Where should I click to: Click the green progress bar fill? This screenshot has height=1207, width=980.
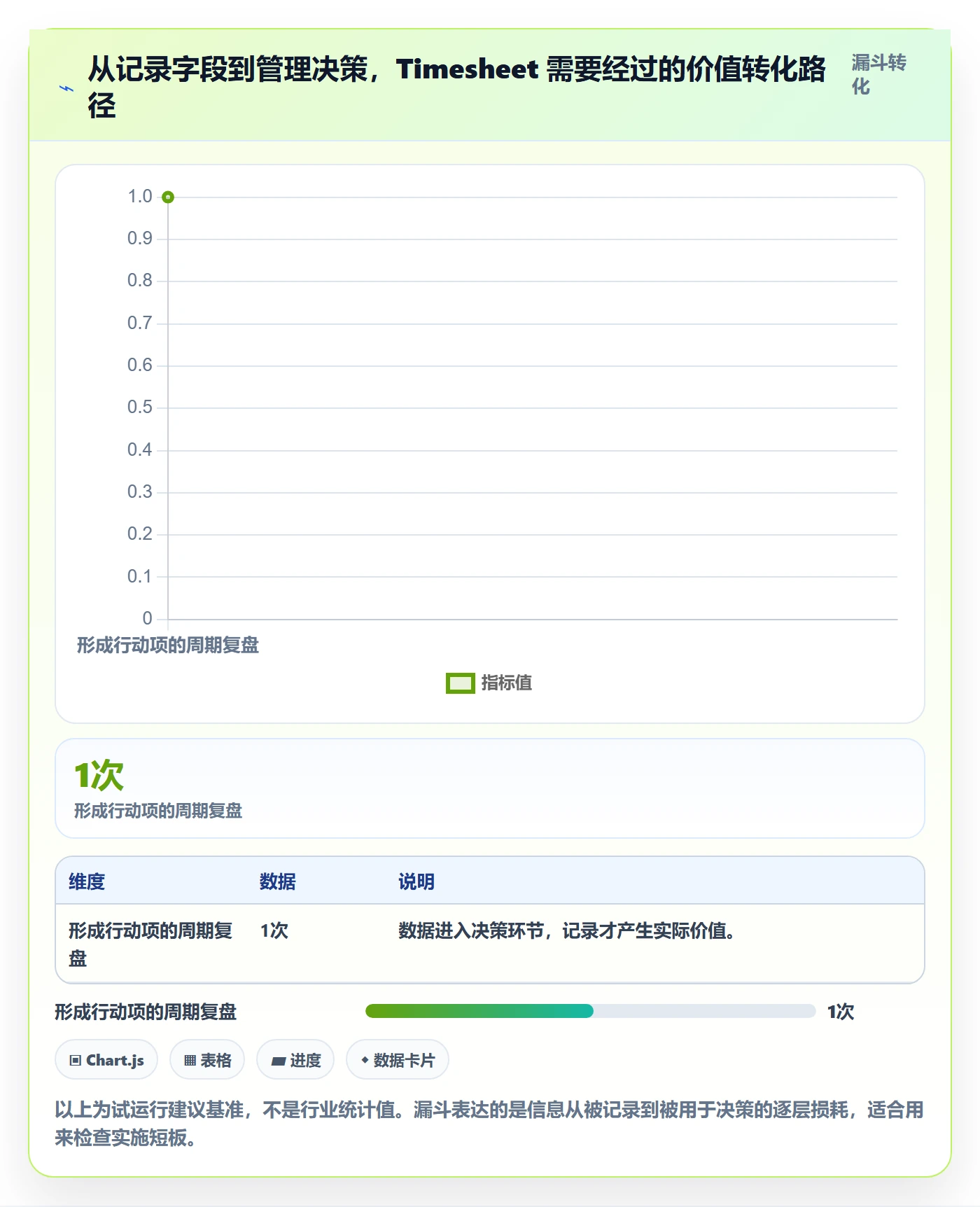479,1011
